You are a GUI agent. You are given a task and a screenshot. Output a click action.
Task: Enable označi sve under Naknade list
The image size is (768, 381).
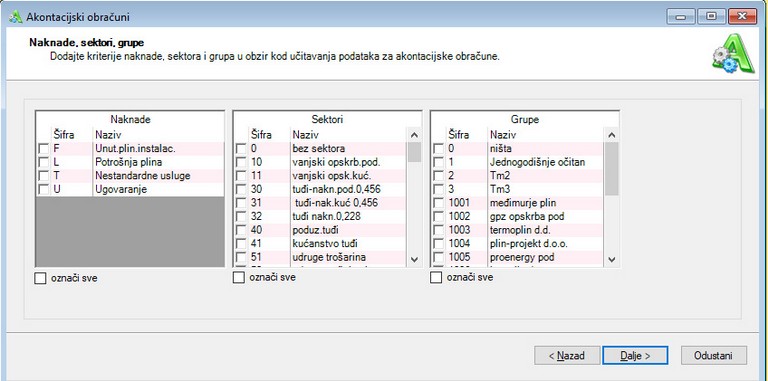[x=40, y=279]
